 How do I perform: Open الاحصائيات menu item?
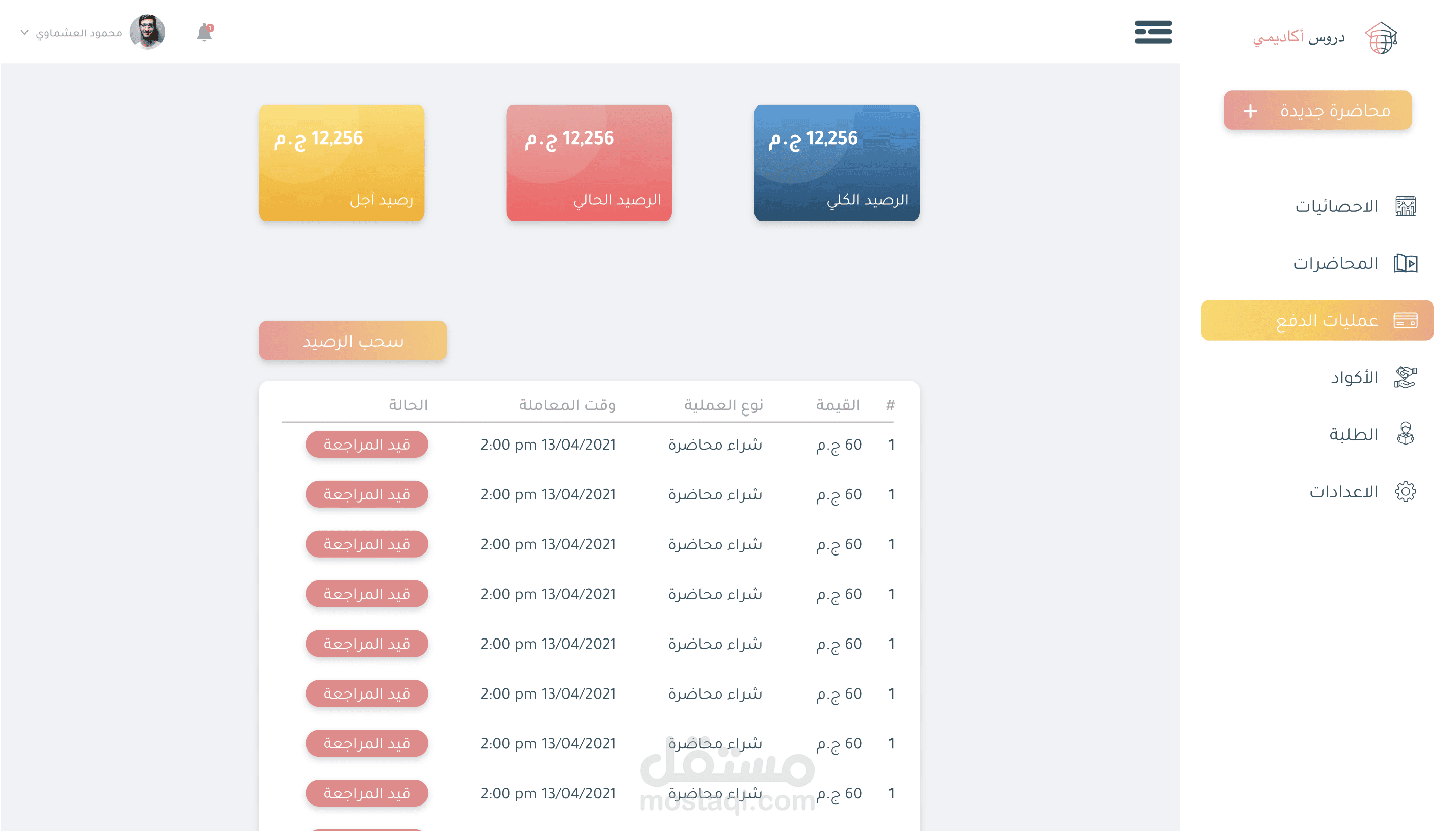click(1336, 206)
